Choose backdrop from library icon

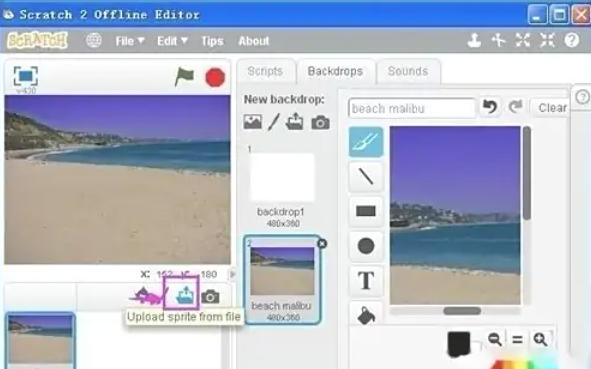[253, 122]
